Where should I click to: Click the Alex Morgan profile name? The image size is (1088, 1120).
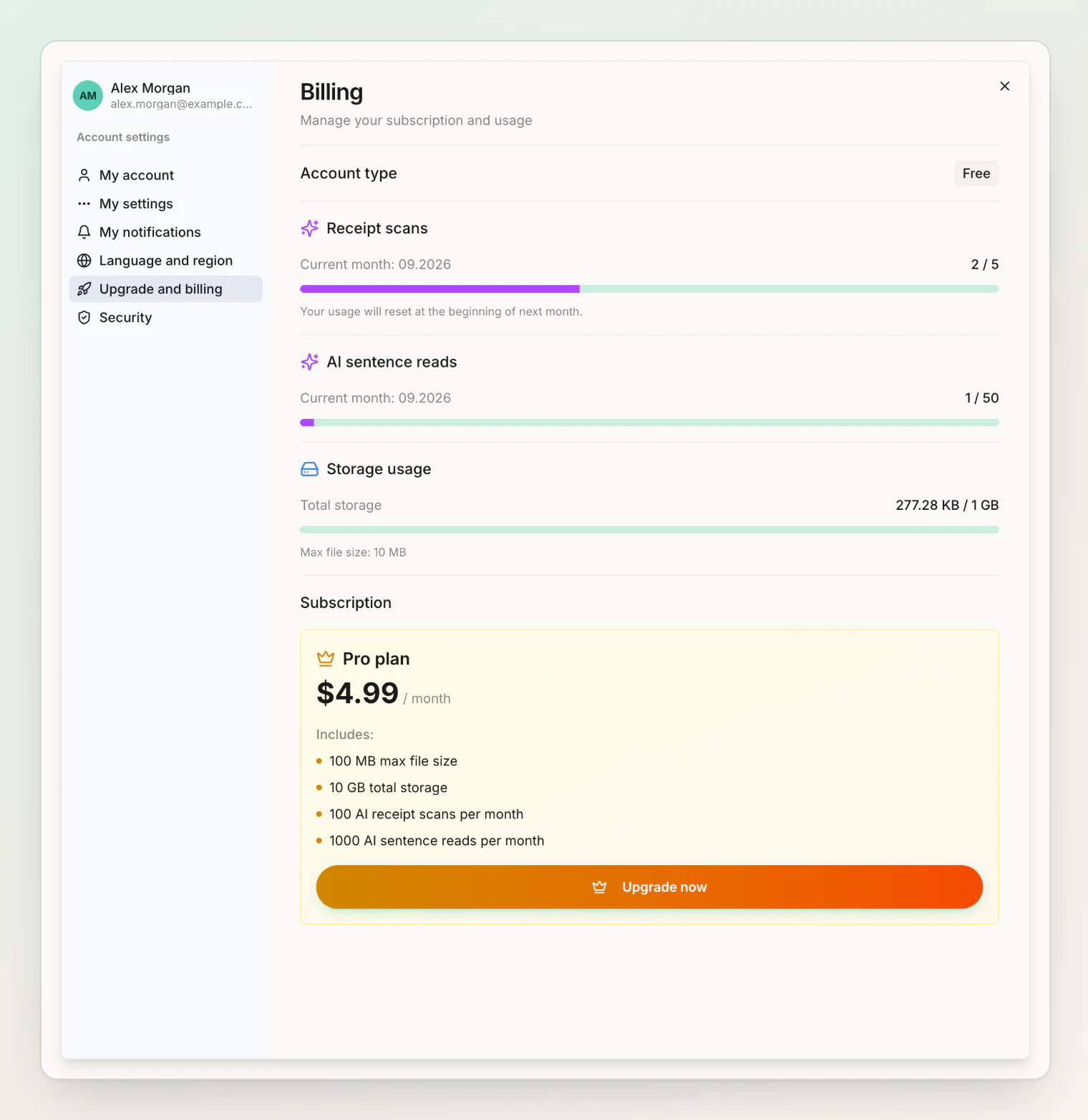150,88
